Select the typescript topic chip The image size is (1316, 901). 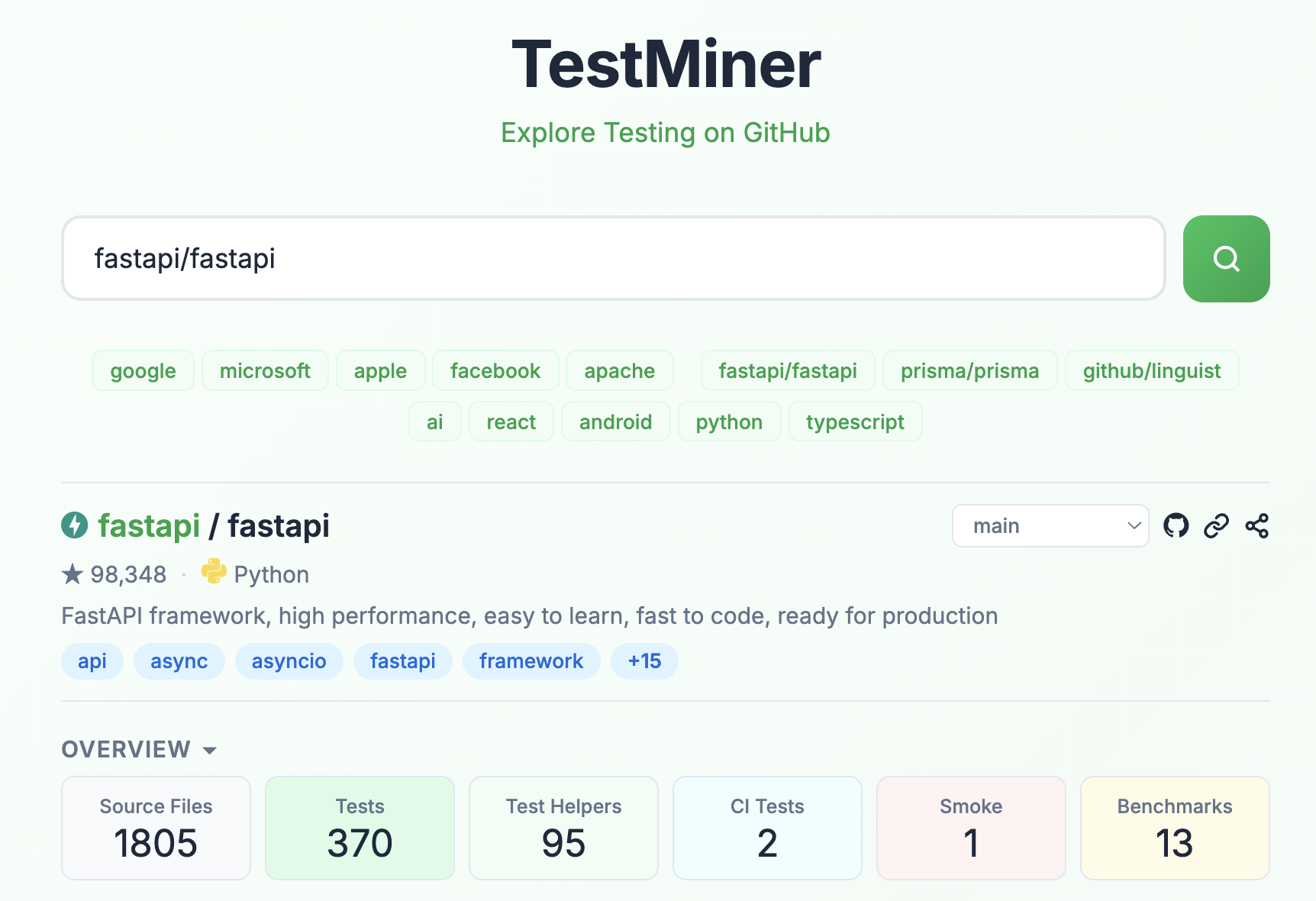[x=855, y=421]
